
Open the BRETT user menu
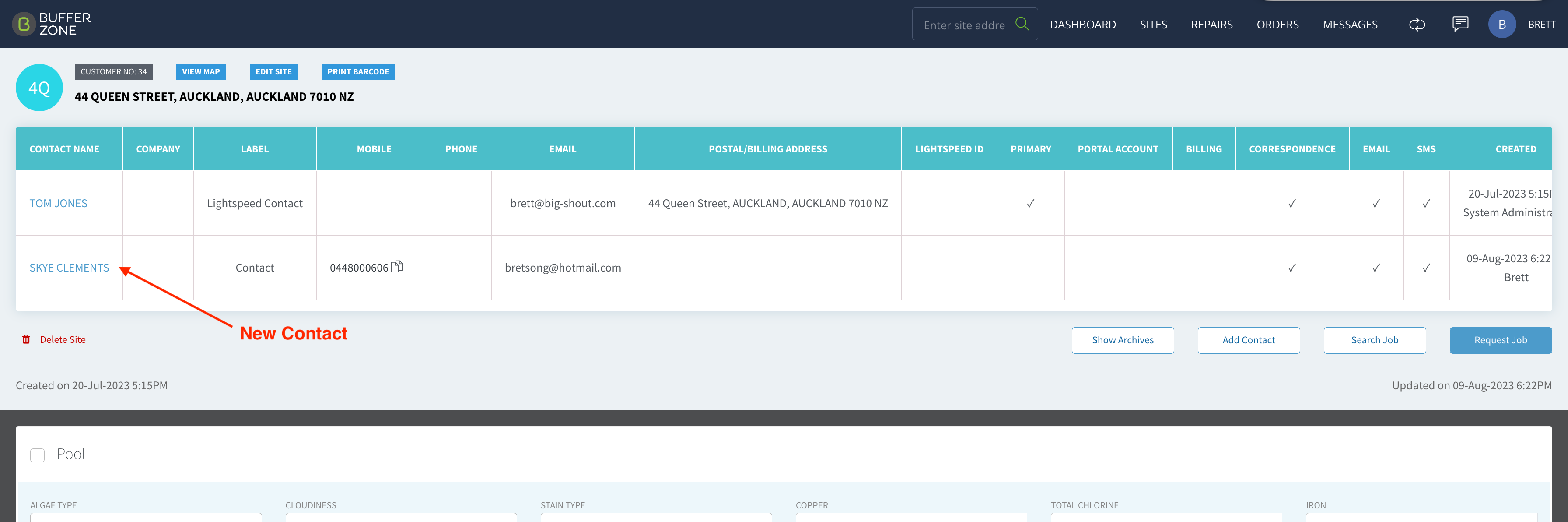tap(1541, 25)
